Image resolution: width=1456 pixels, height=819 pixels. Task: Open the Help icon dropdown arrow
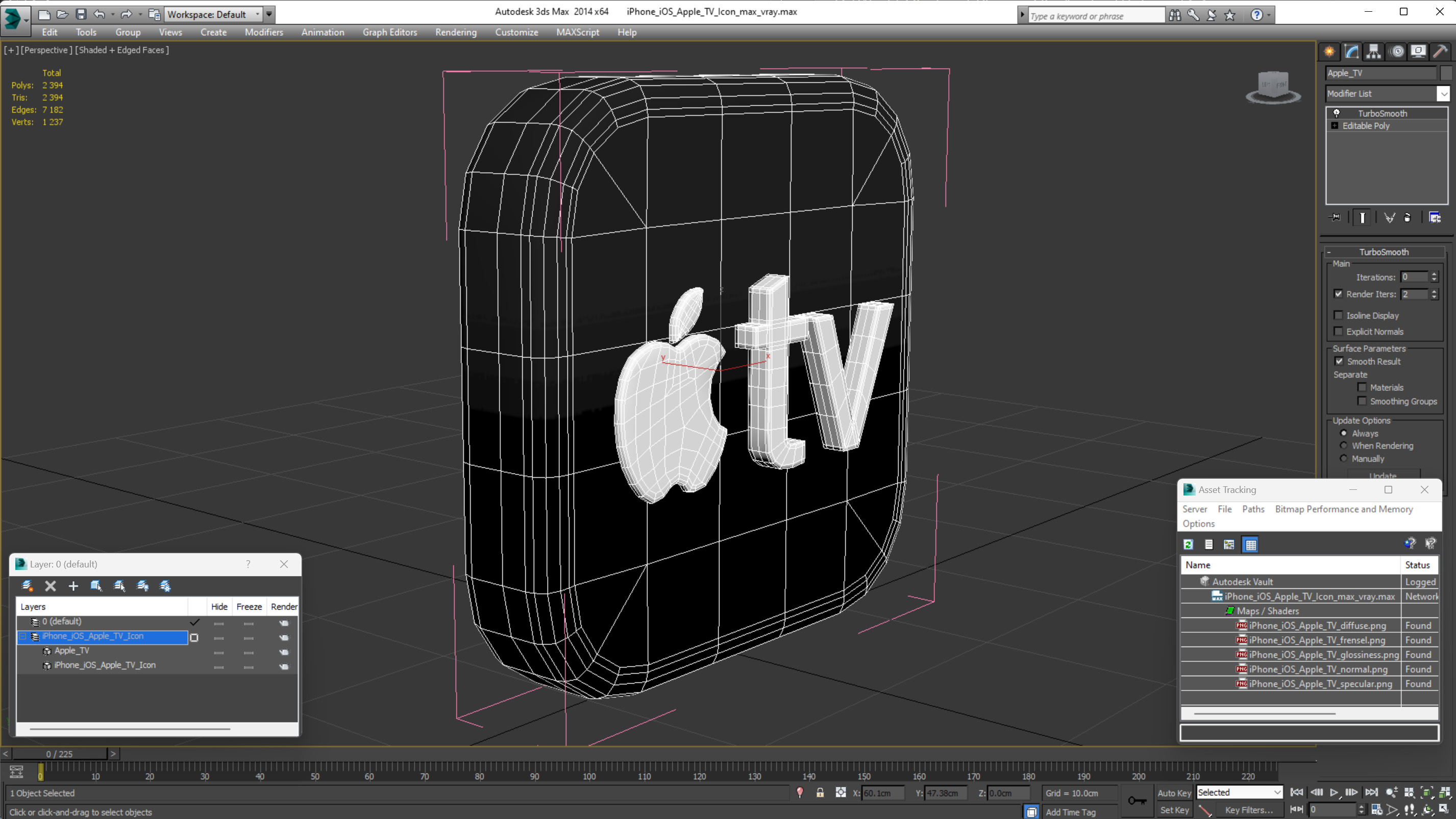[1269, 15]
